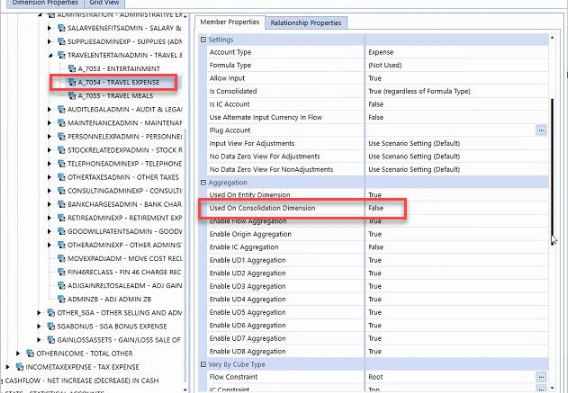
Task: Click the RETIREADMINEXP member icon
Action: click(62, 218)
